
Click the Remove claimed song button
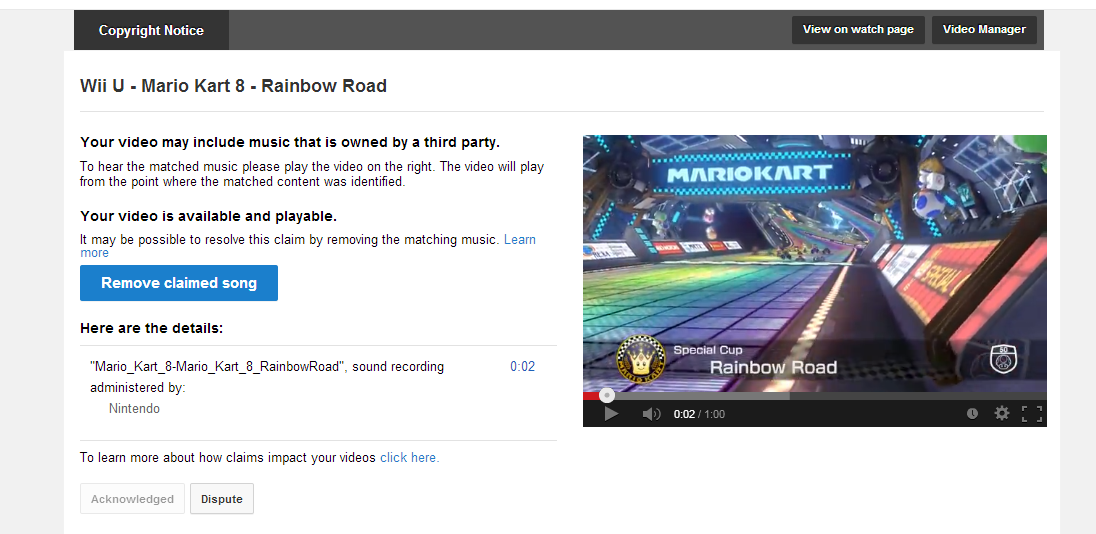click(x=179, y=283)
